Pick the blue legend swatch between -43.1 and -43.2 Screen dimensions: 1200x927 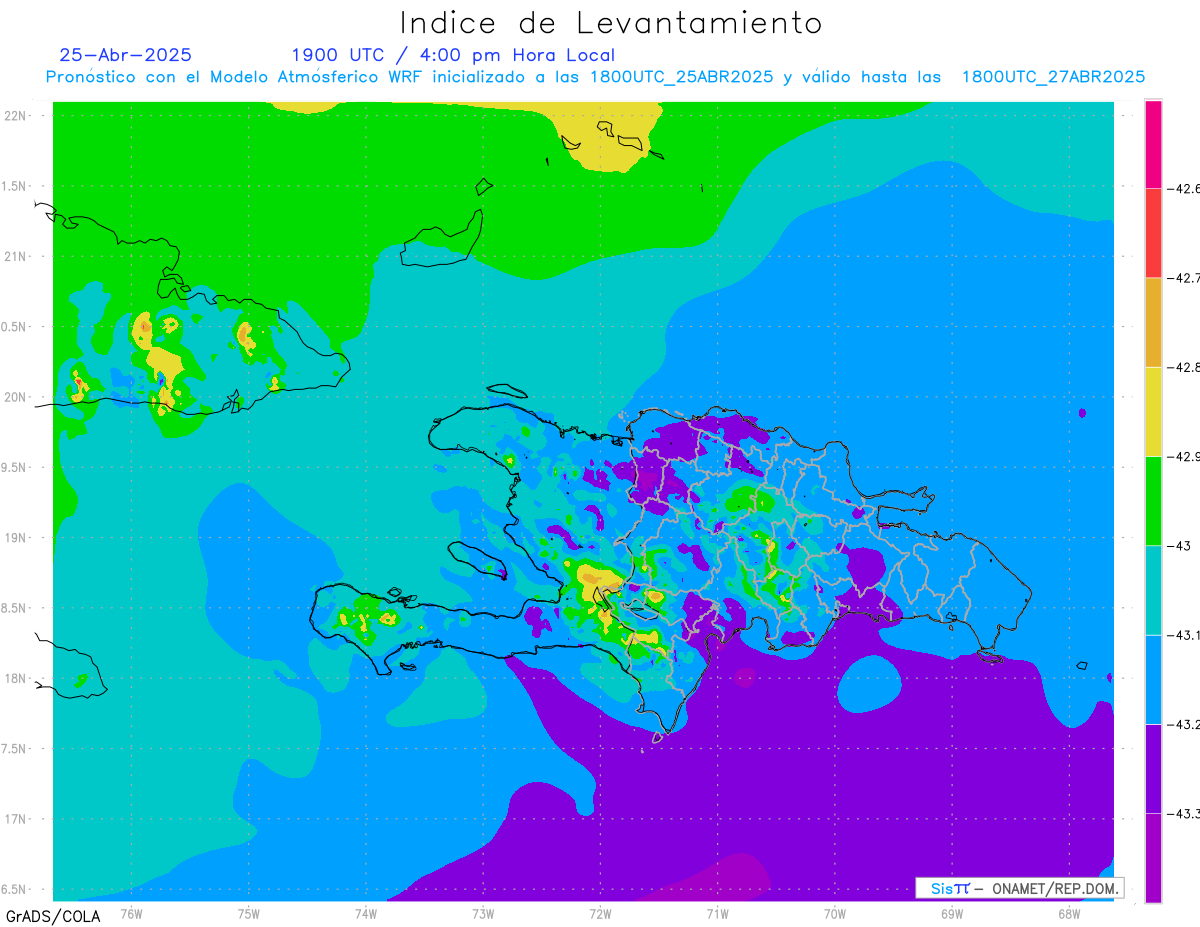pos(1153,679)
